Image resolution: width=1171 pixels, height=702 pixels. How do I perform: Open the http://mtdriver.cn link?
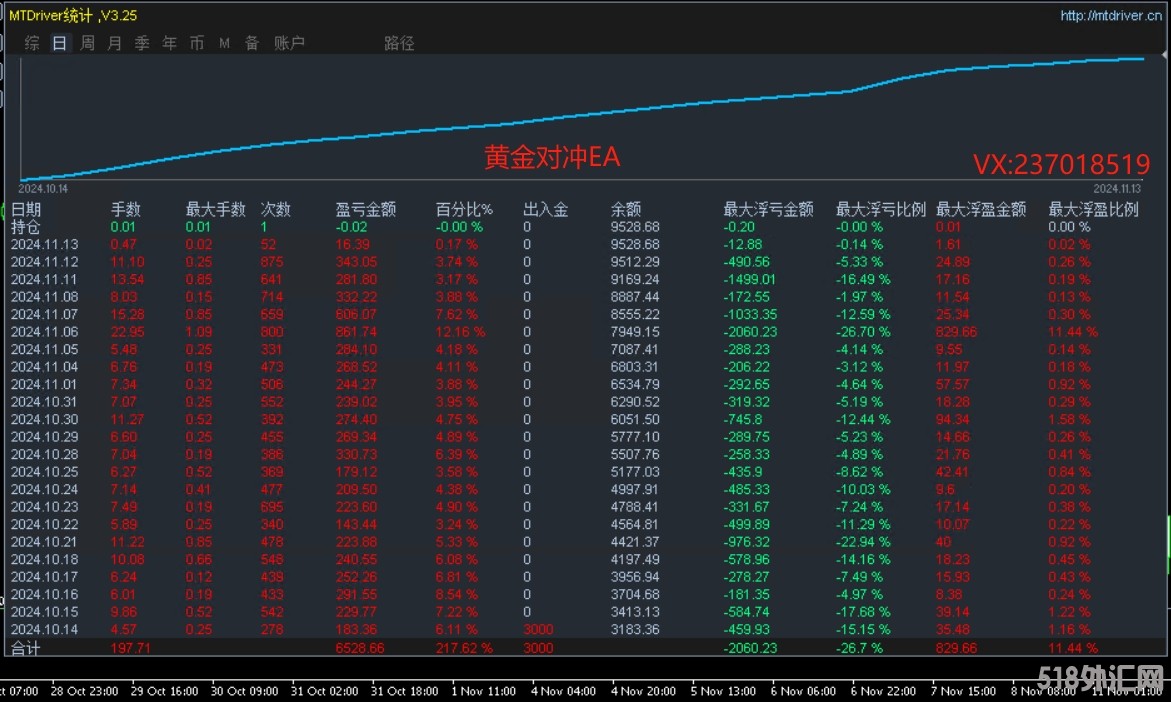[x=1111, y=16]
